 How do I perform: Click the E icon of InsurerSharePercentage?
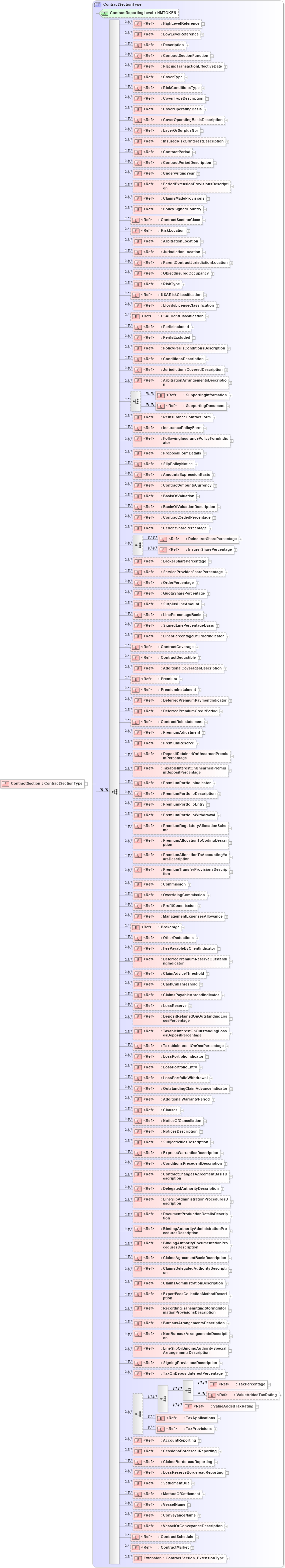coord(164,550)
